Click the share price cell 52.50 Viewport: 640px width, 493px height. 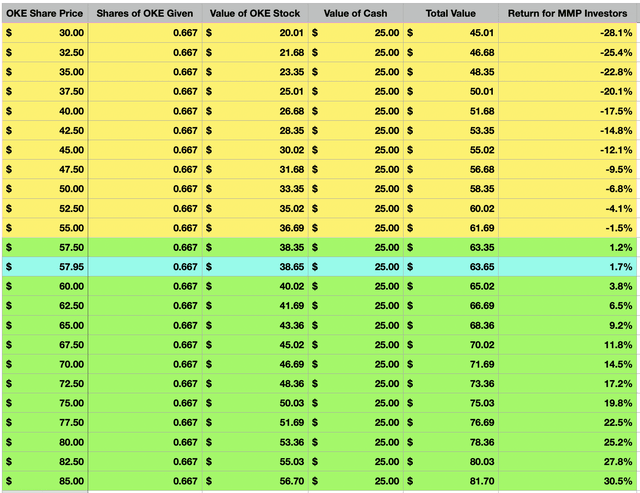45,209
